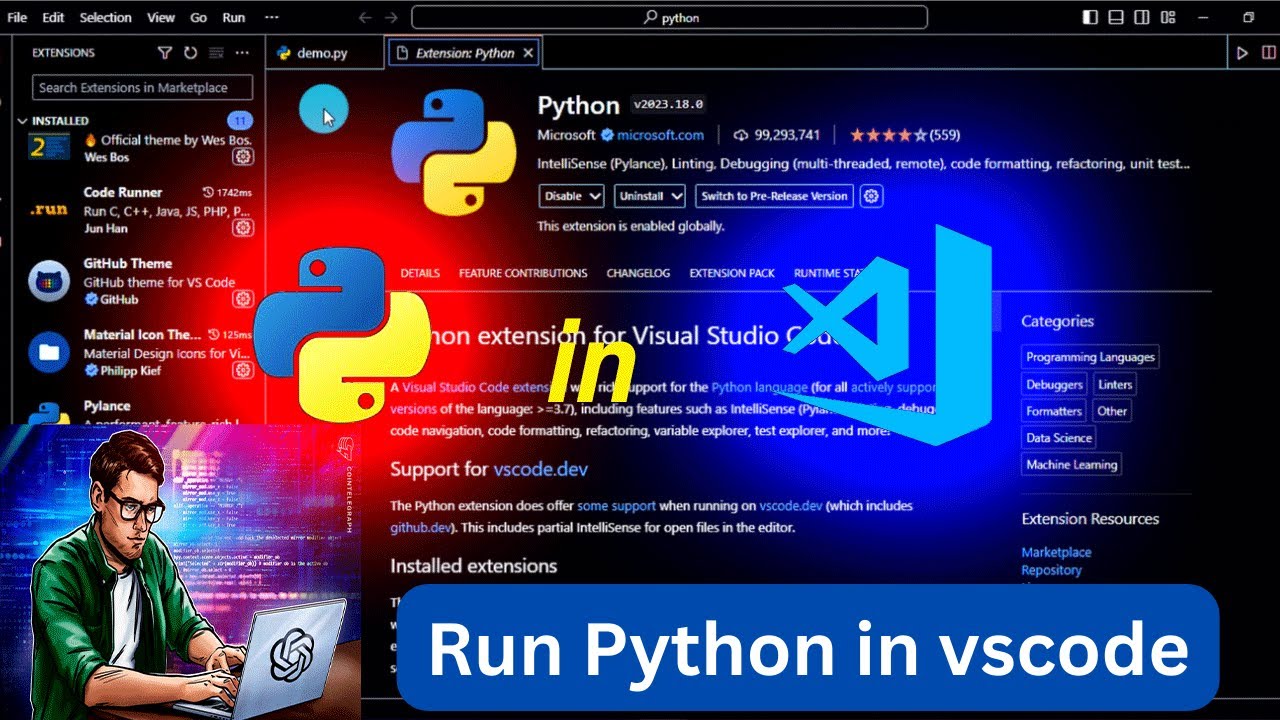Screen dimensions: 1280x720
Task: Toggle the secondary side bar visibility
Action: click(1142, 17)
